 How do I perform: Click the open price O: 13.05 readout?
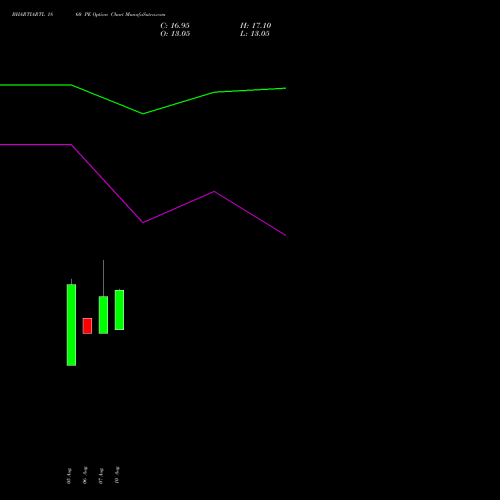(x=175, y=34)
